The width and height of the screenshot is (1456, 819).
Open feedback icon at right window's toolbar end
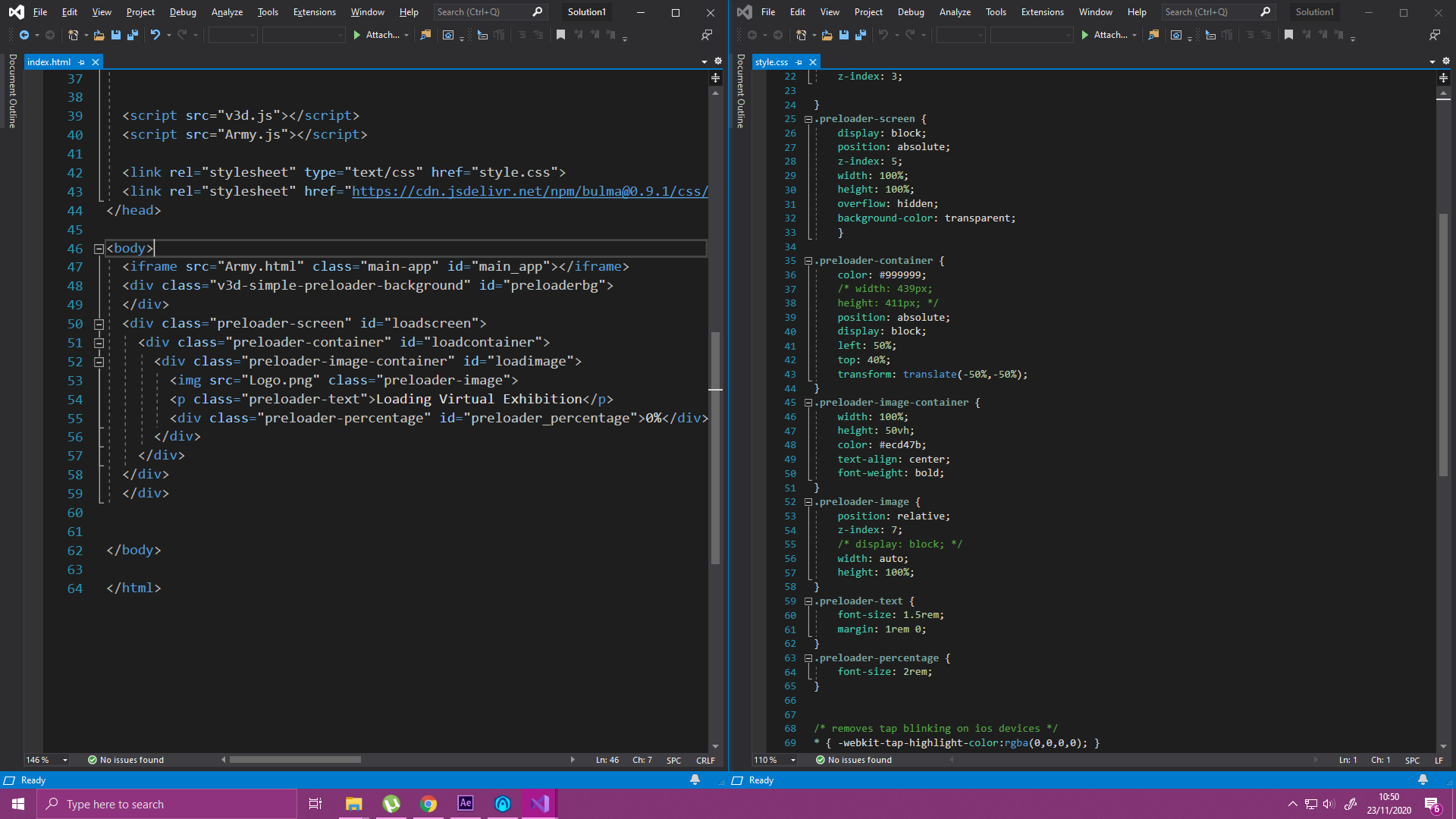click(x=1435, y=35)
